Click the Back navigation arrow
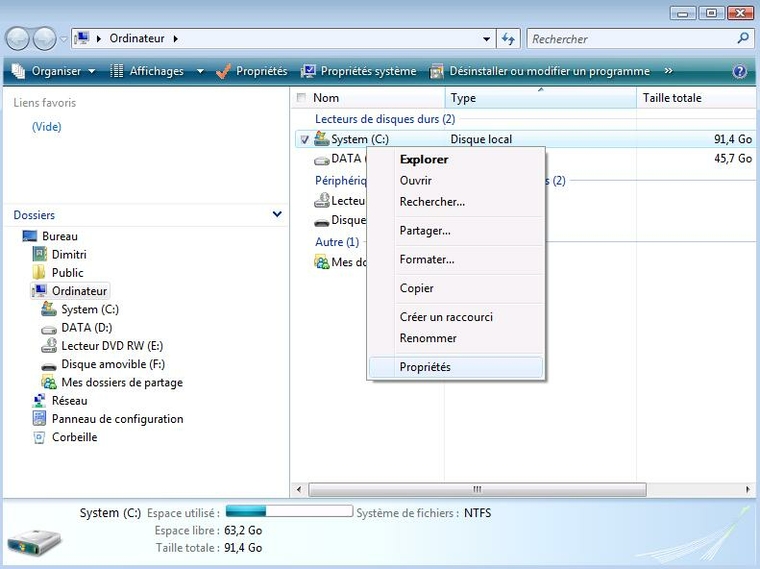This screenshot has width=760, height=569. [18, 38]
